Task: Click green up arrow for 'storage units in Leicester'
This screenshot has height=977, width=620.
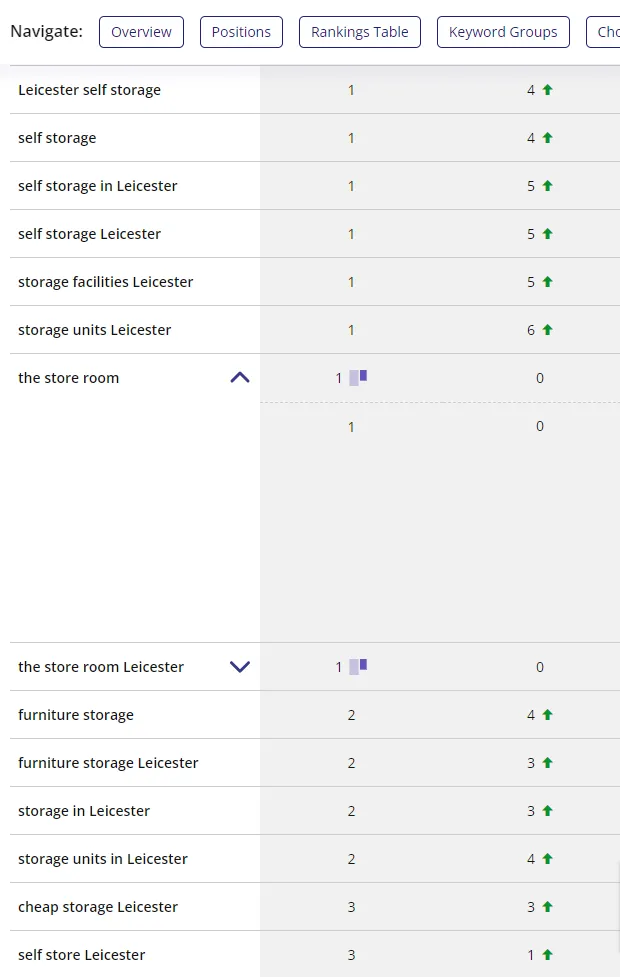Action: tap(547, 859)
